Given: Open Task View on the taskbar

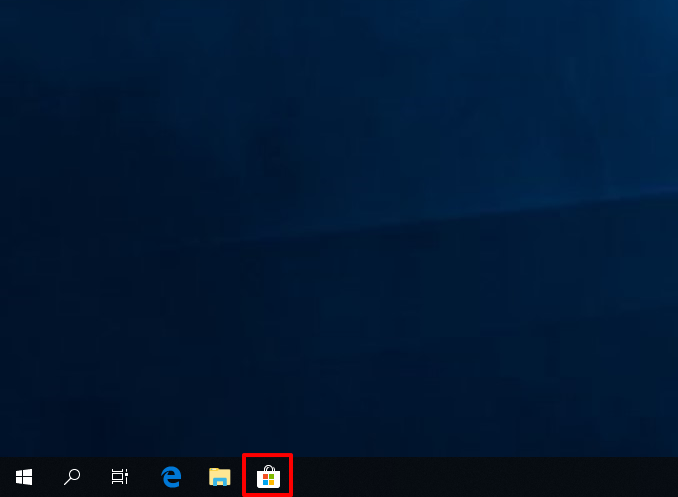Looking at the screenshot, I should pos(120,477).
